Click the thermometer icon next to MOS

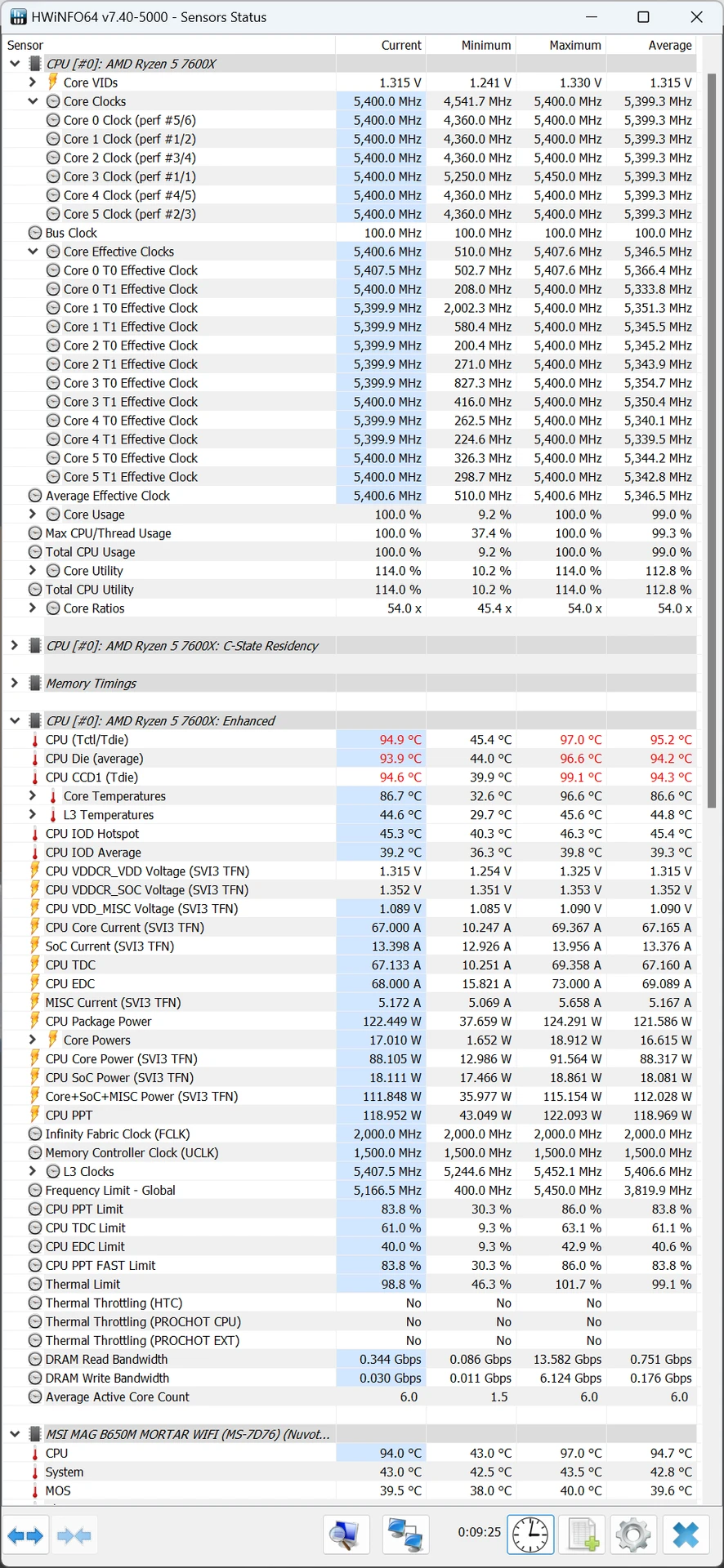click(35, 1490)
